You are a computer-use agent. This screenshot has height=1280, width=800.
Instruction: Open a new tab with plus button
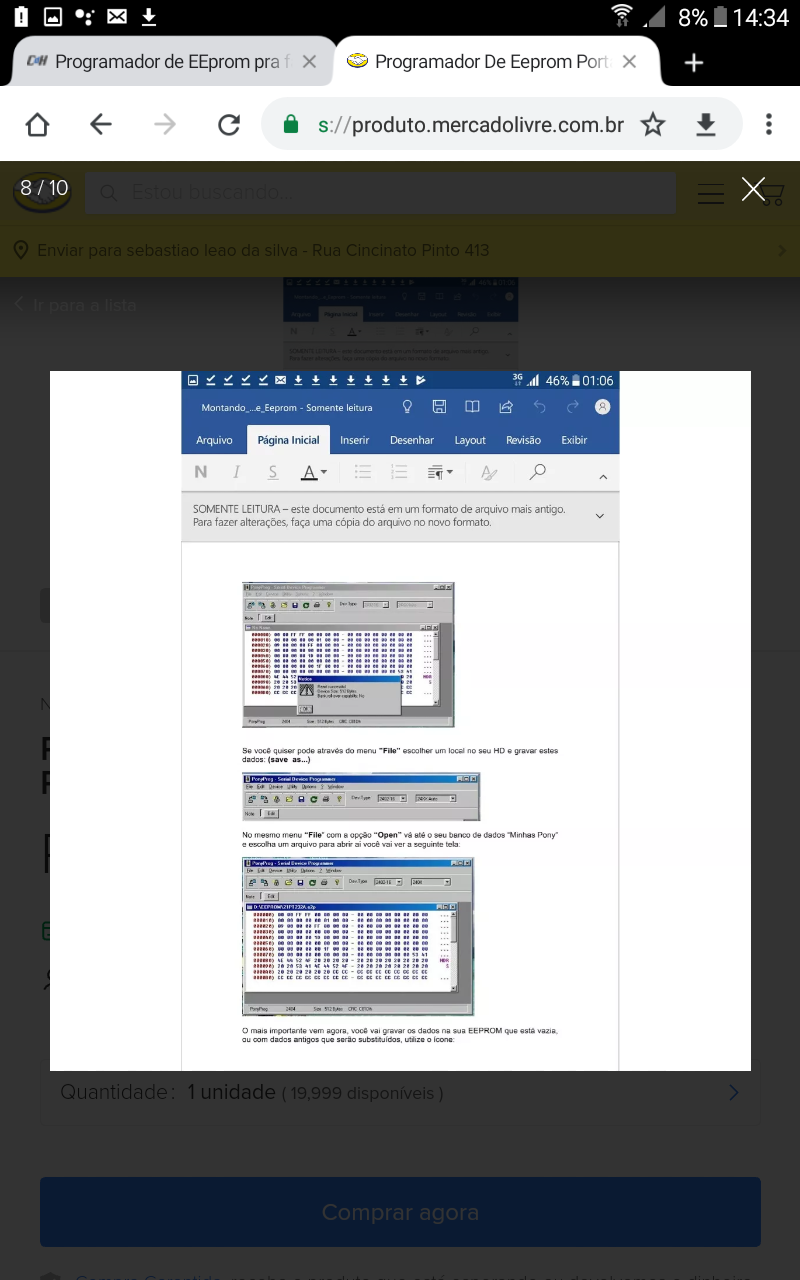(694, 62)
